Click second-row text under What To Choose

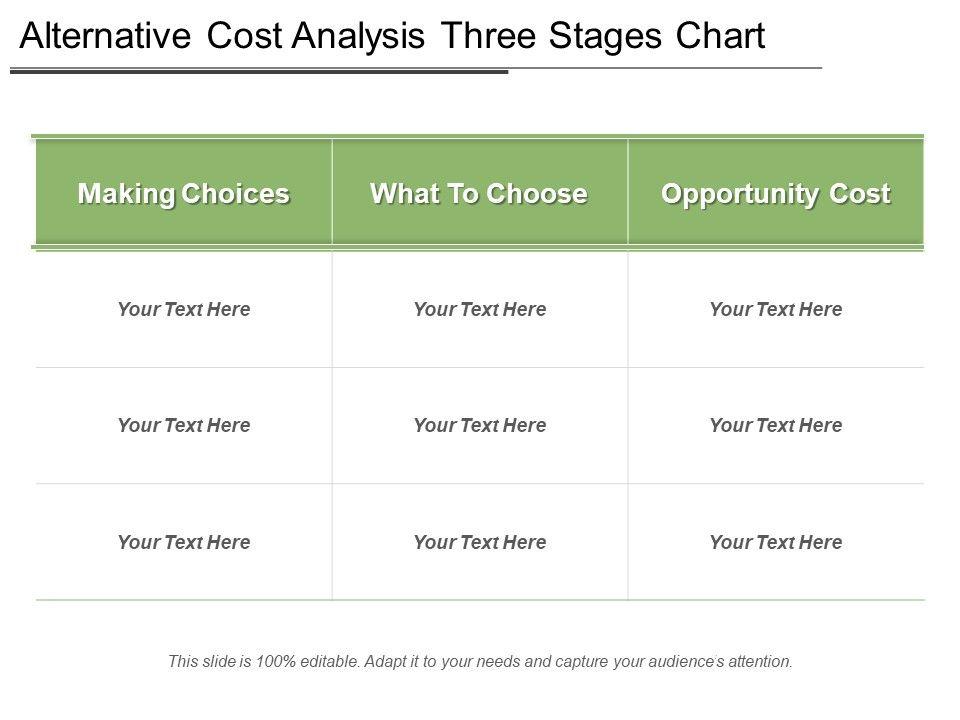click(x=479, y=426)
